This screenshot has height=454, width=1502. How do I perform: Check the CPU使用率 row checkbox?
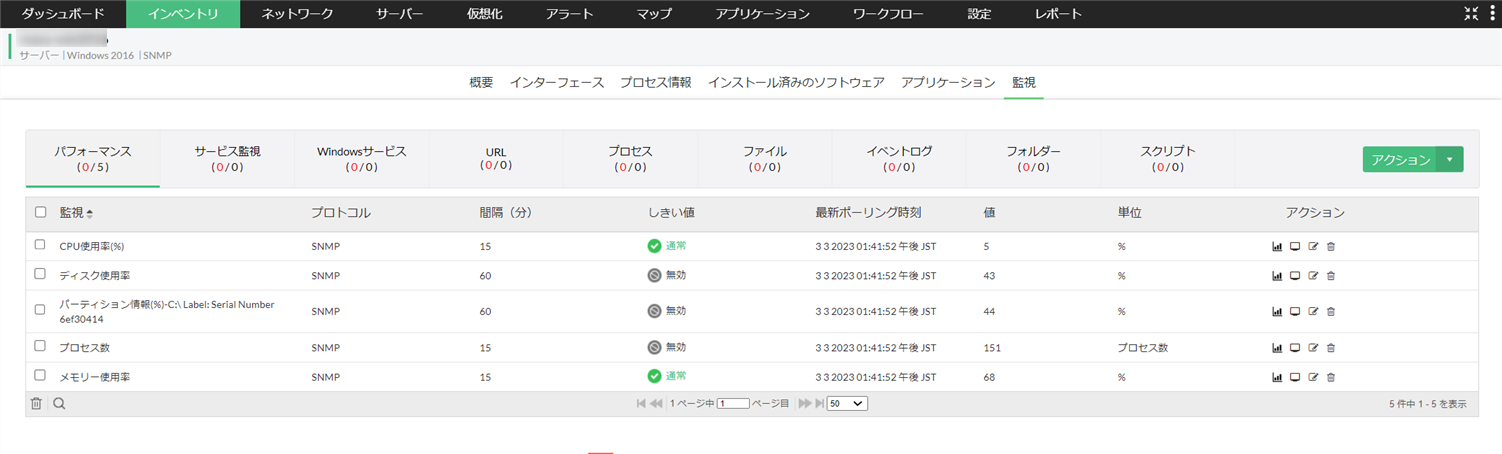pos(40,245)
